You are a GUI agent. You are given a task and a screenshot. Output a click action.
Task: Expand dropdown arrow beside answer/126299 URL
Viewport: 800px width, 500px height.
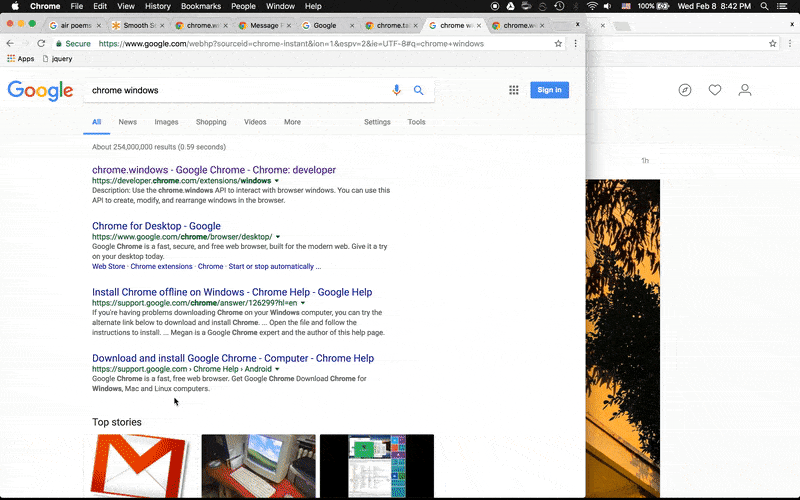point(303,303)
